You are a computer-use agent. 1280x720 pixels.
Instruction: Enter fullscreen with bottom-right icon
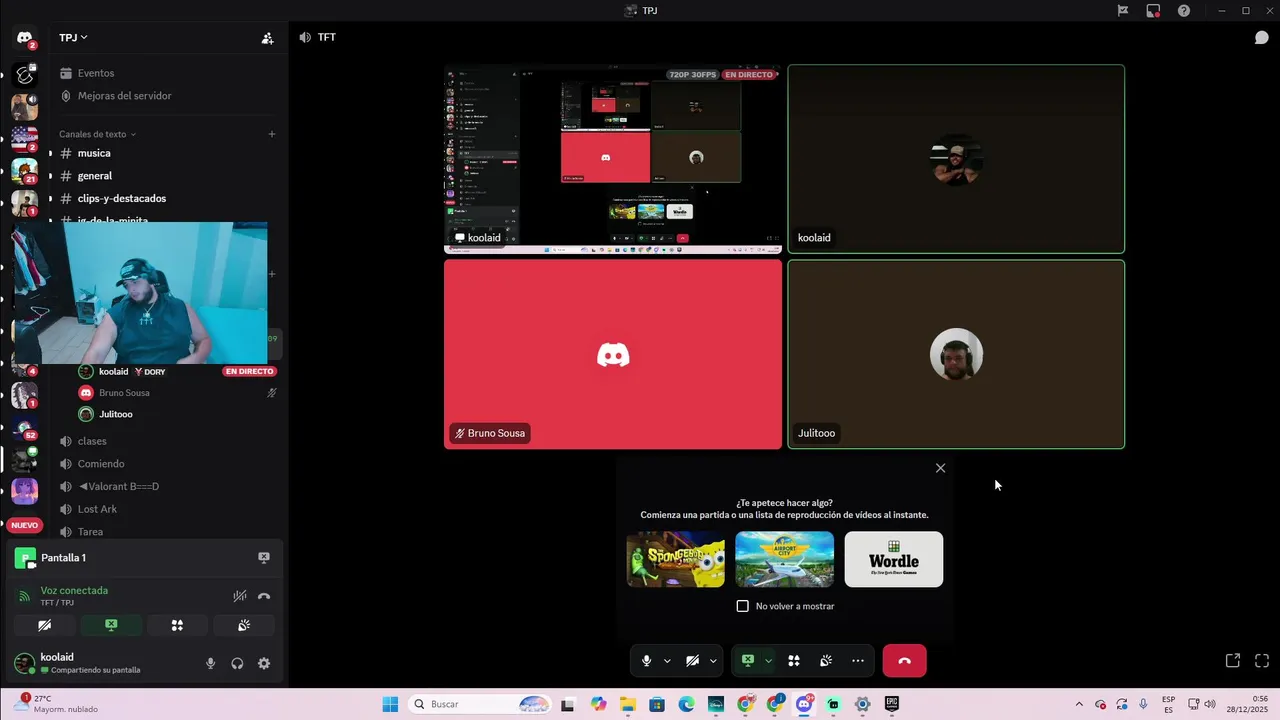pos(1262,661)
